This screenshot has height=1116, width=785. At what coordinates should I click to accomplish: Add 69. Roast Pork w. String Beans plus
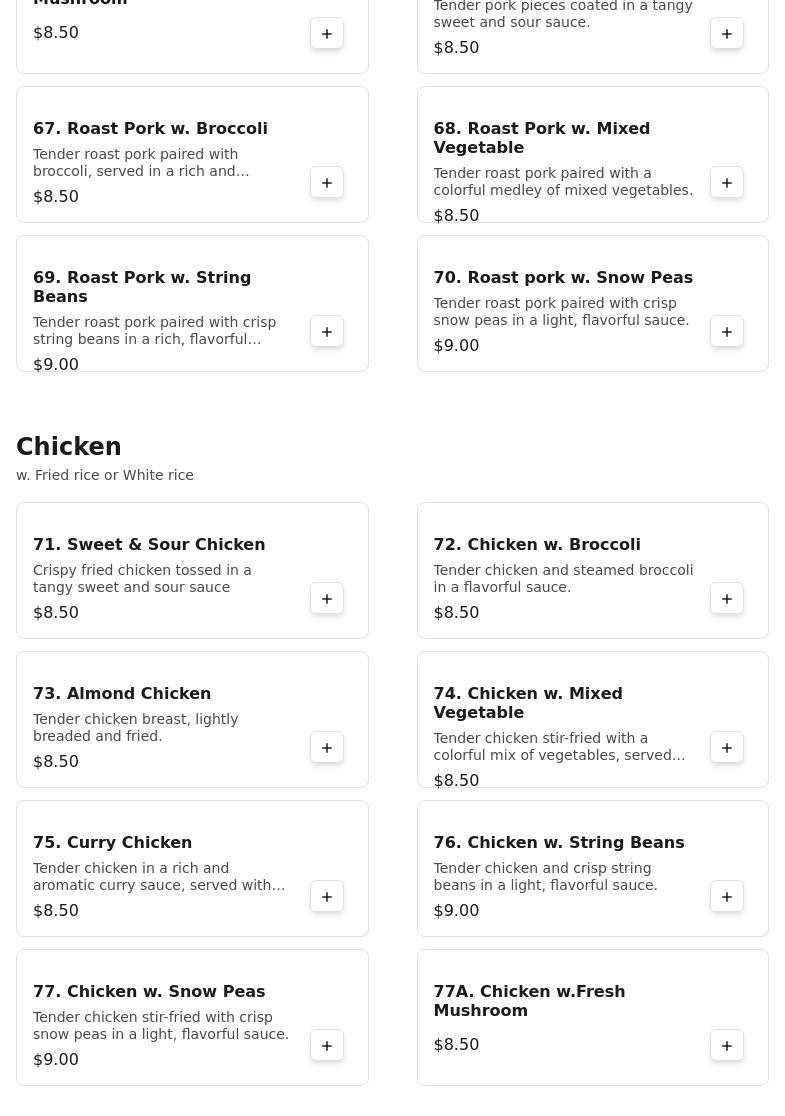[327, 332]
